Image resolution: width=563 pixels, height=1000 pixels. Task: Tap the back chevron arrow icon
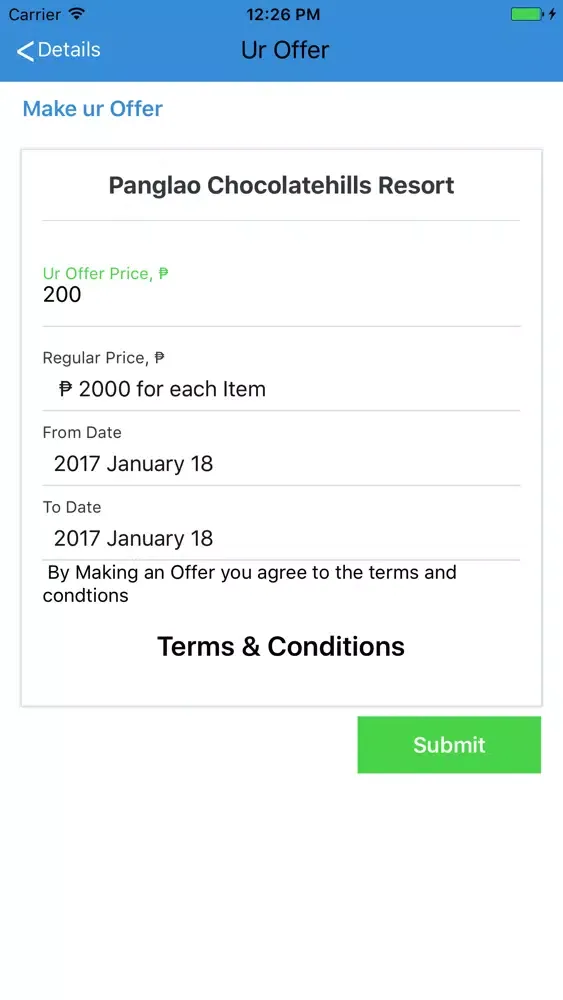click(x=25, y=51)
